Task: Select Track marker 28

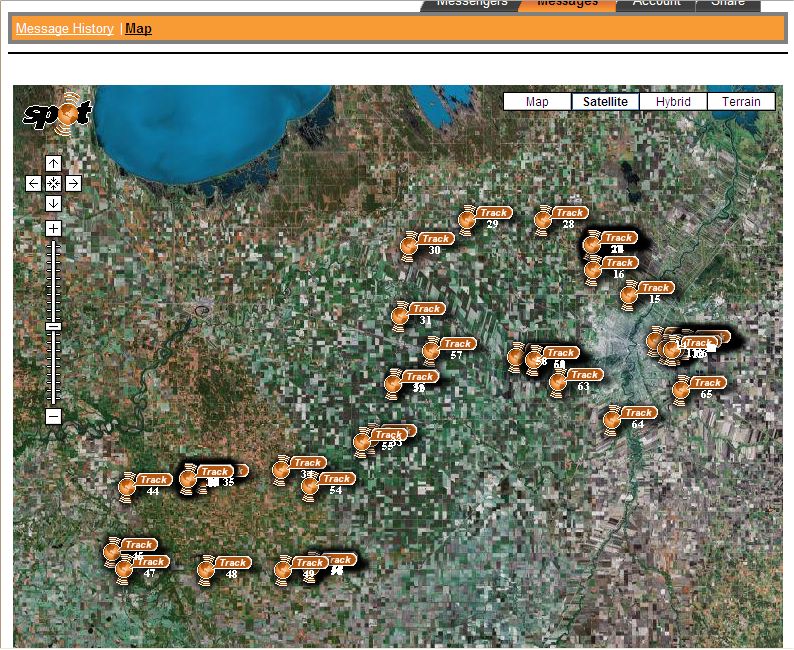Action: point(561,220)
